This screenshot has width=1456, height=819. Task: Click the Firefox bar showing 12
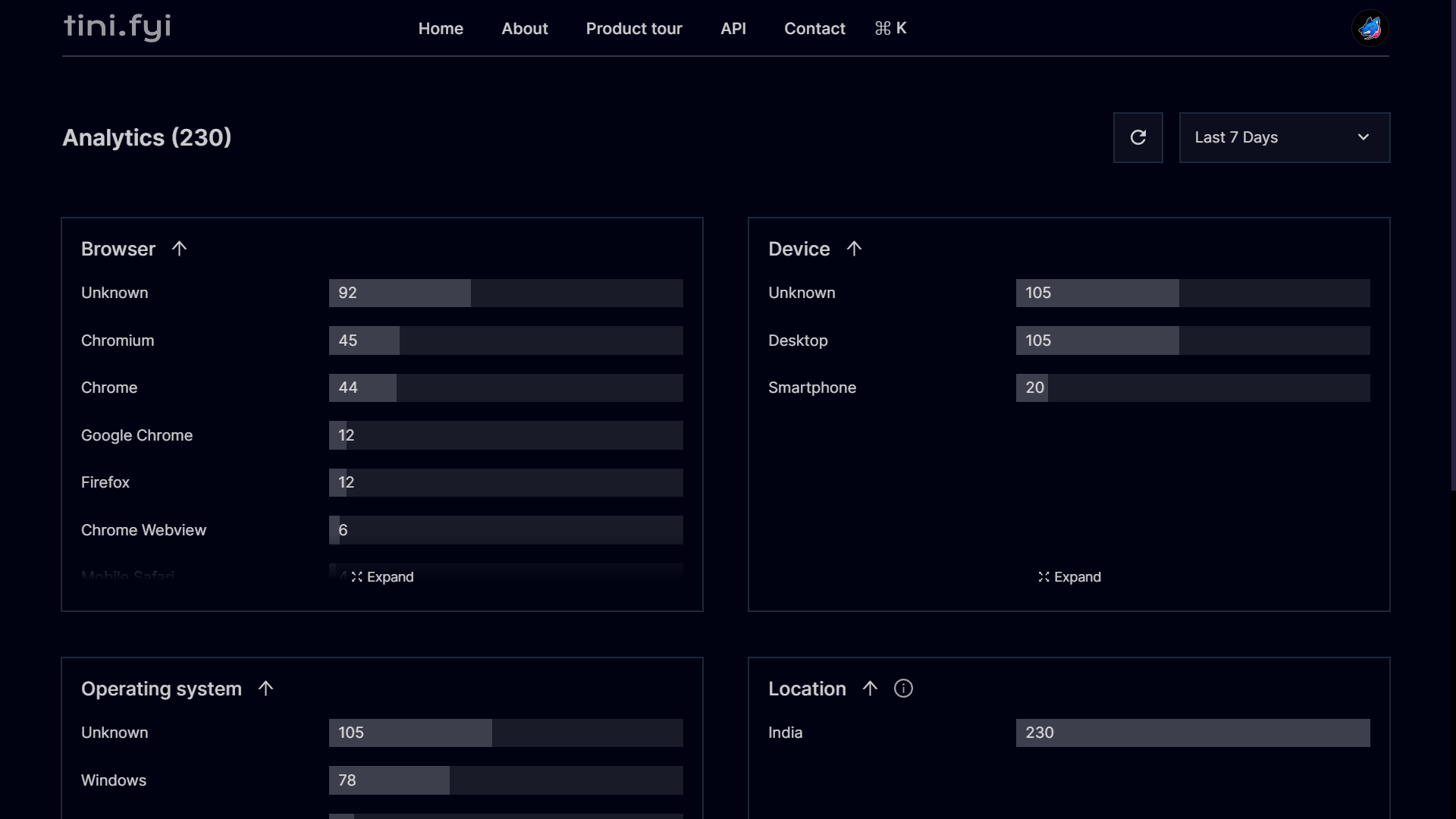[506, 482]
